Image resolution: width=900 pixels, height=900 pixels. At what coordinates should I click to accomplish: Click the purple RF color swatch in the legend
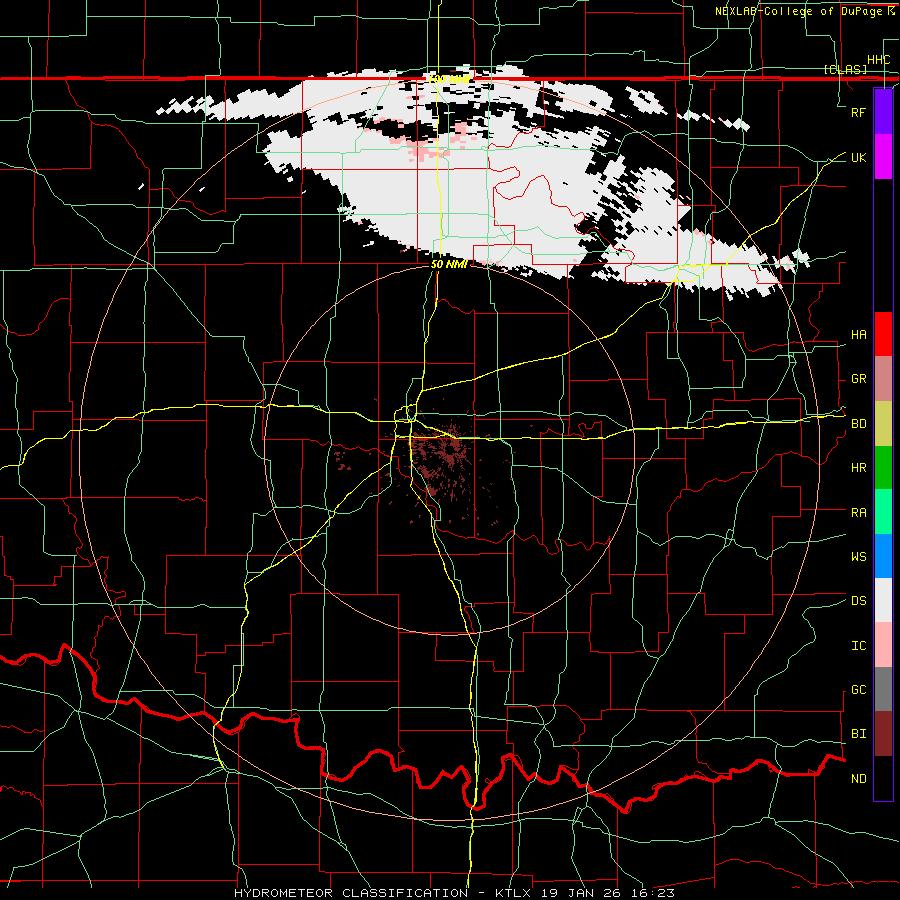[x=883, y=112]
